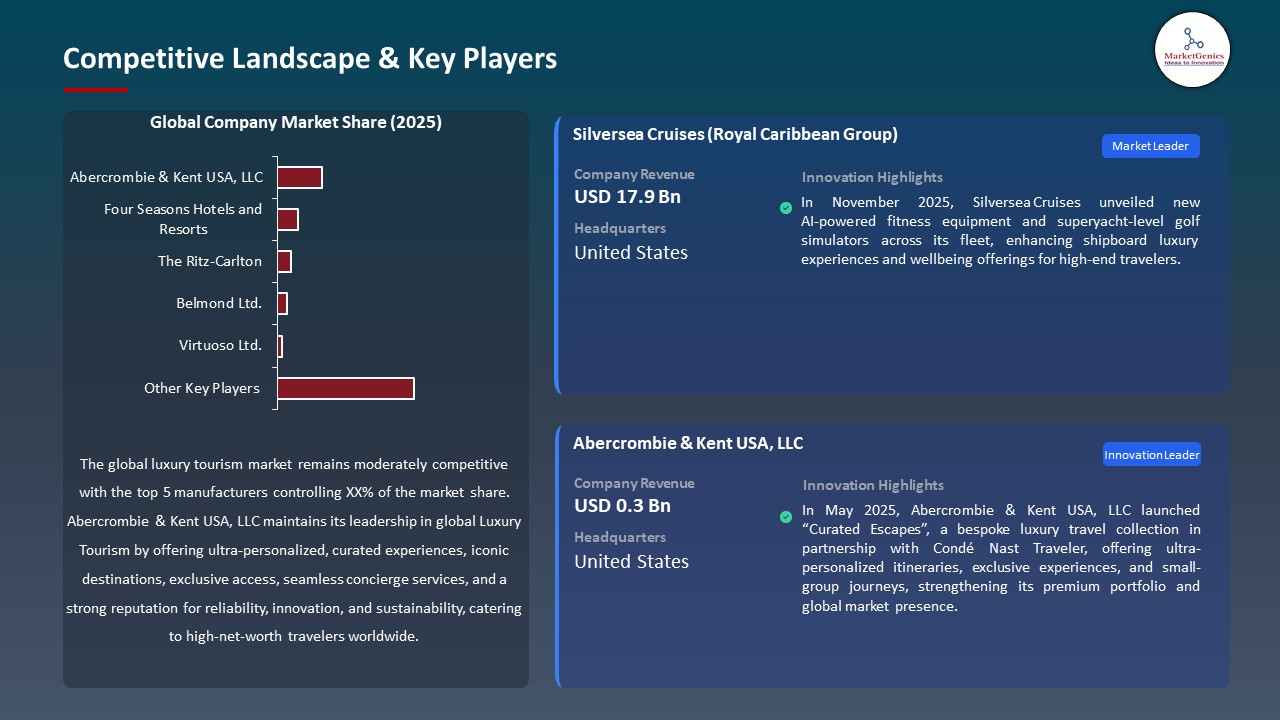Click the May 2025 Curated Escapes paragraph
The width and height of the screenshot is (1280, 720).
[x=1001, y=558]
